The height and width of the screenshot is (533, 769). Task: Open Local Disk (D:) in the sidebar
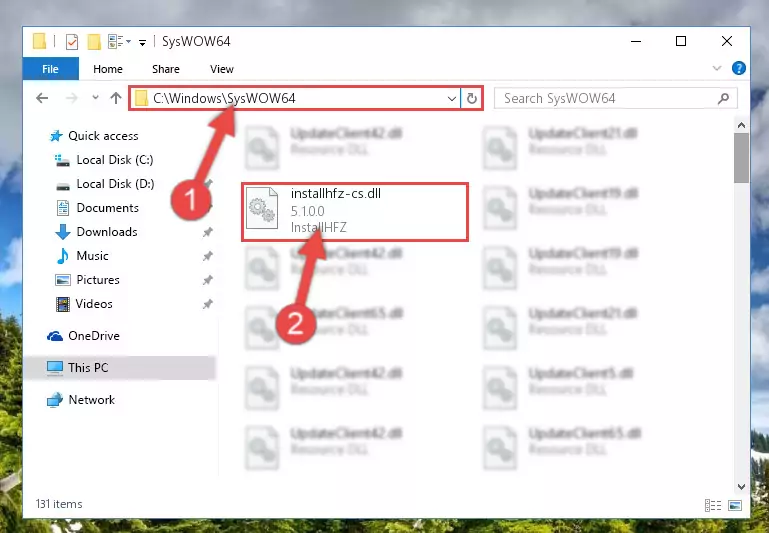tap(115, 184)
